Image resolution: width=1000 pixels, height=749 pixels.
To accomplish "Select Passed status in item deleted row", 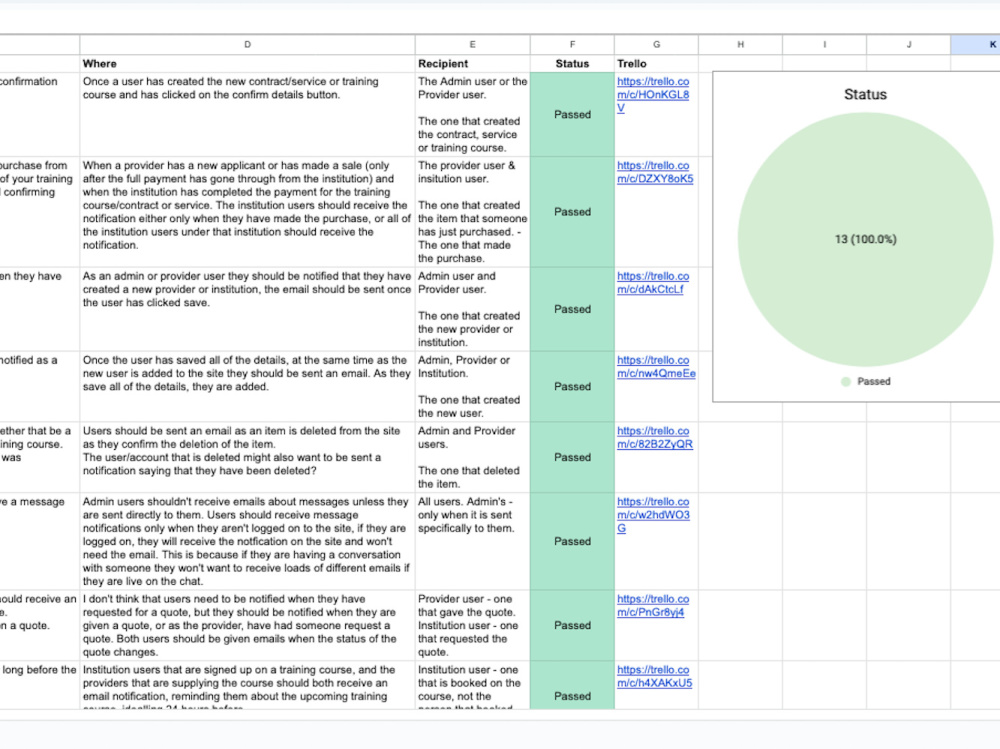I will click(572, 457).
